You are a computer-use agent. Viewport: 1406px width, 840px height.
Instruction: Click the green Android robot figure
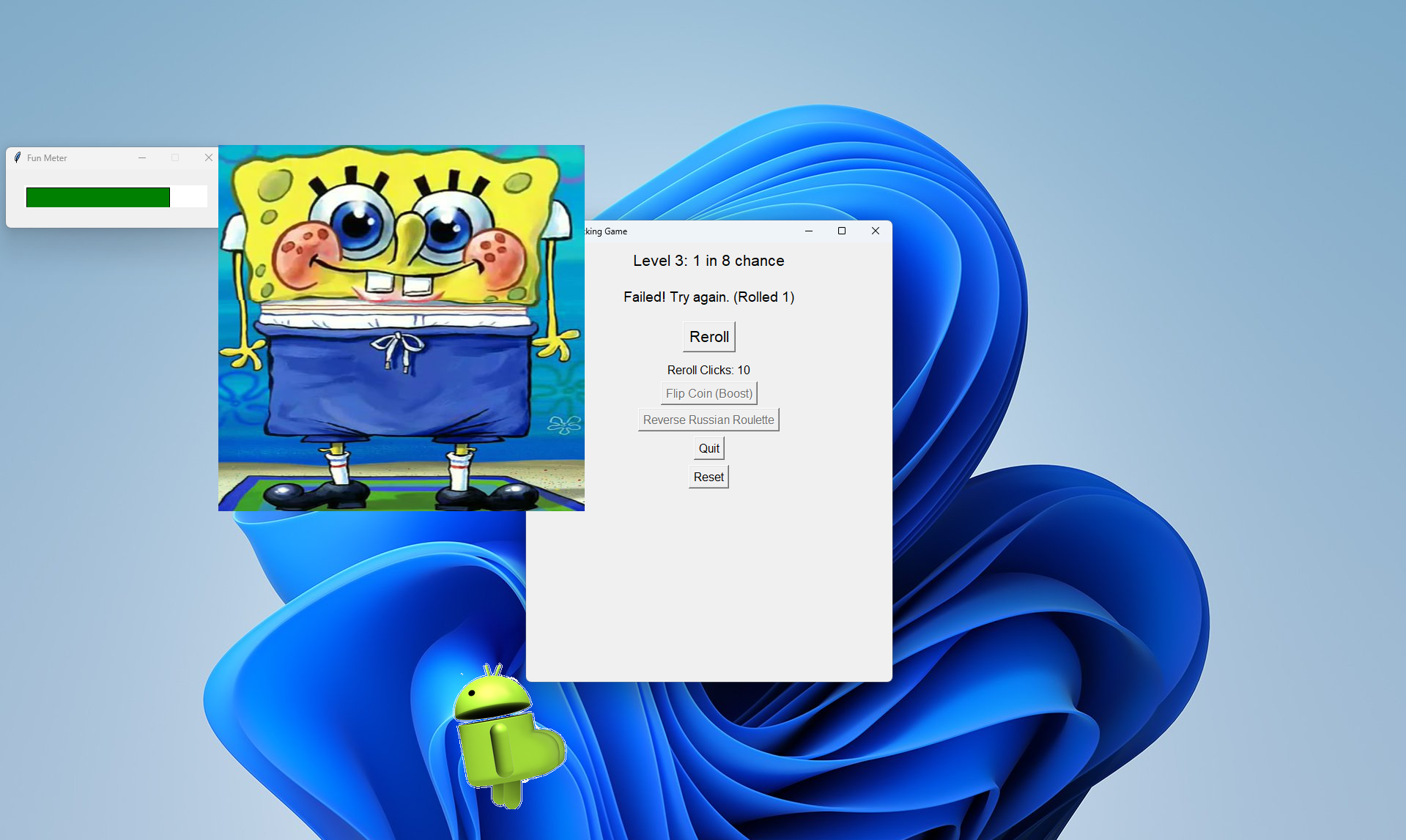(x=509, y=736)
